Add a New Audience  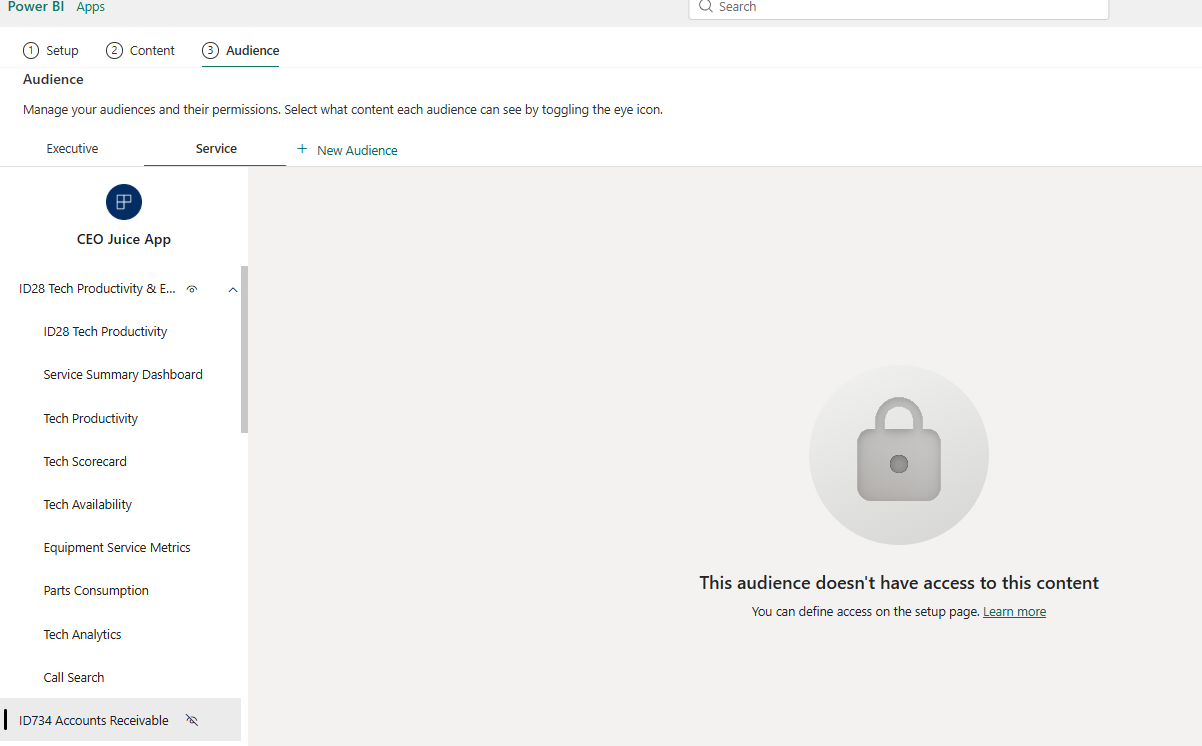(347, 150)
